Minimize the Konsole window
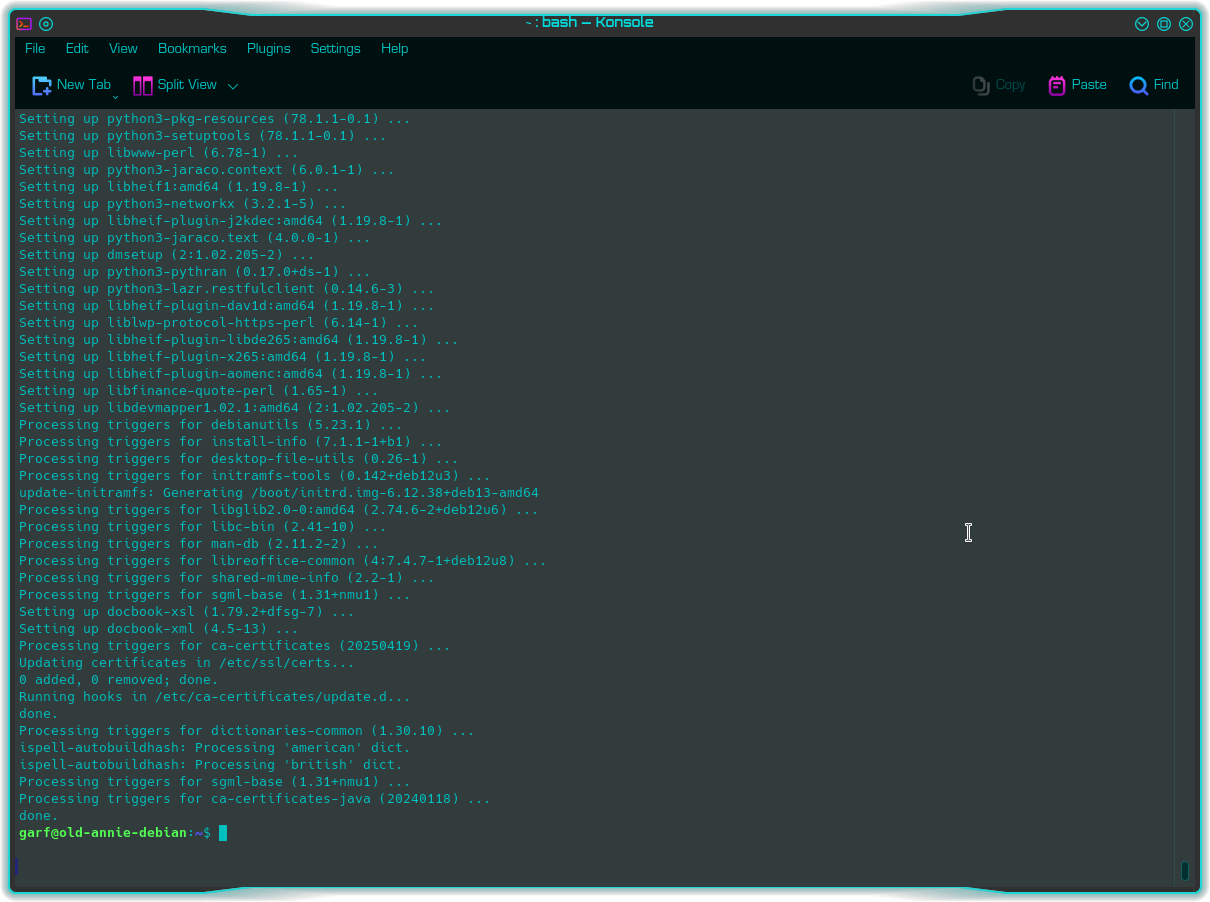Viewport: 1210px width, 902px height. click(x=1142, y=24)
